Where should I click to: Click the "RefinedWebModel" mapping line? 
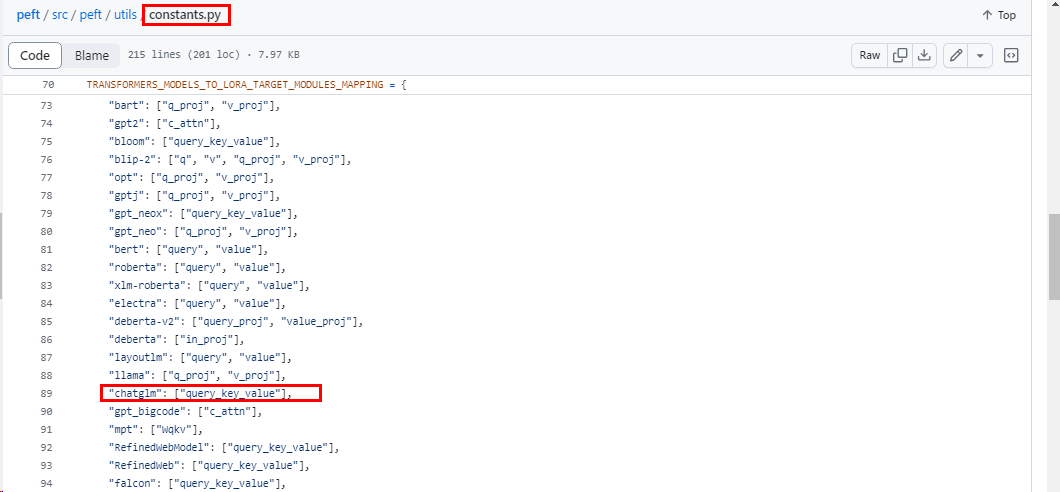pyautogui.click(x=223, y=447)
